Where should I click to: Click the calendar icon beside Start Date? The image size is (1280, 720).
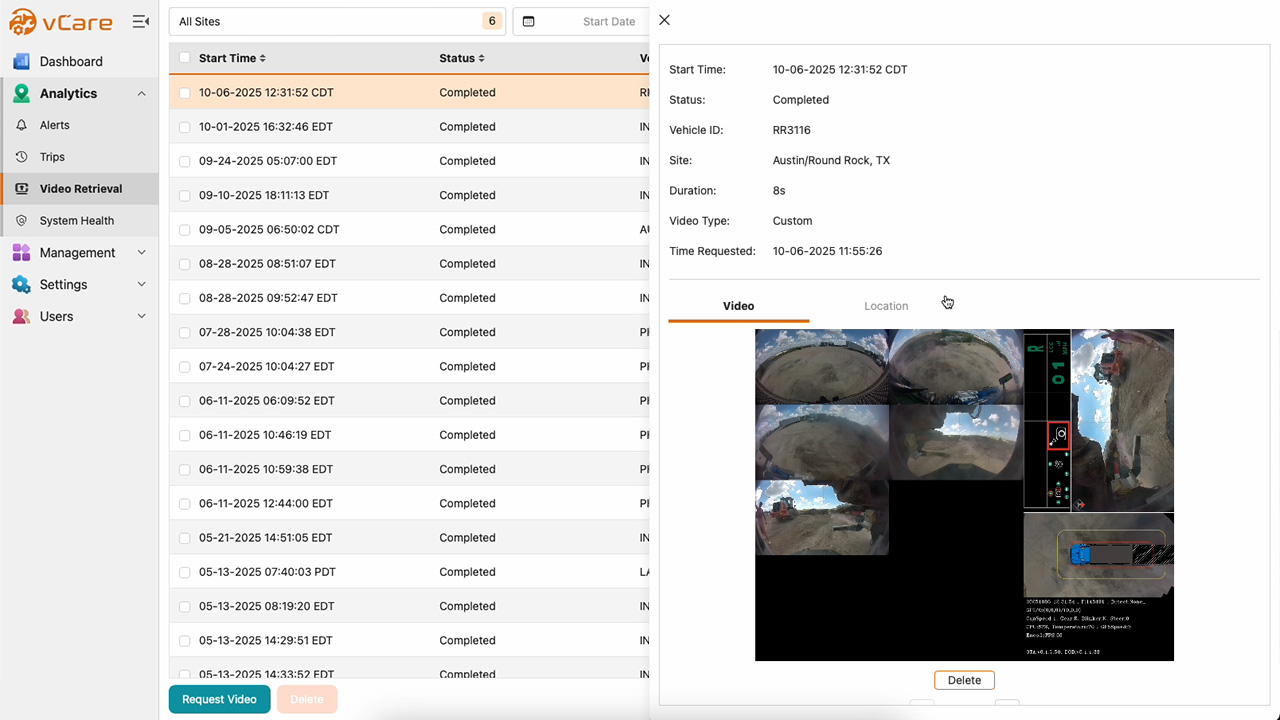coord(529,21)
